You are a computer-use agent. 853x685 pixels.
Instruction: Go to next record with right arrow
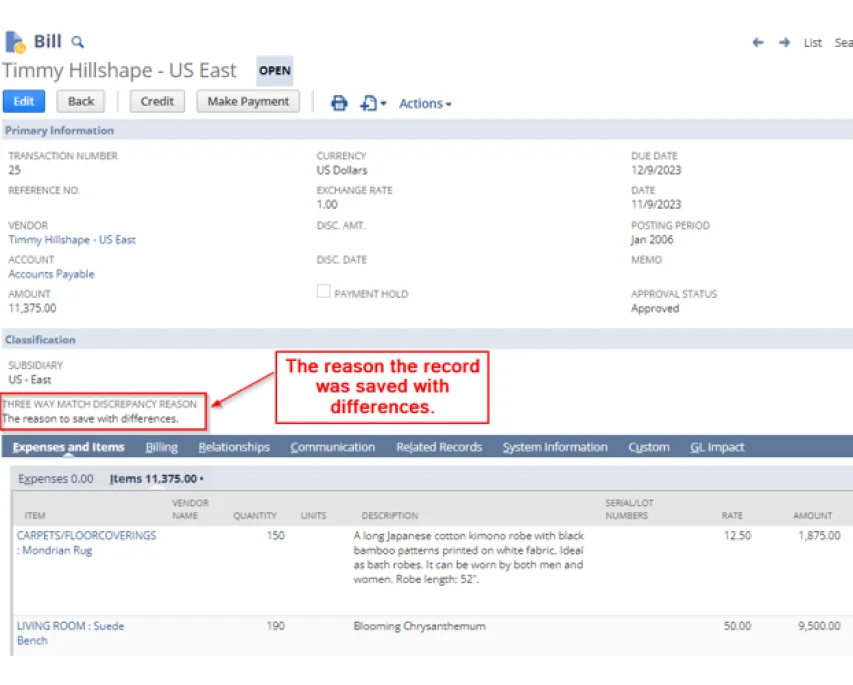tap(784, 43)
